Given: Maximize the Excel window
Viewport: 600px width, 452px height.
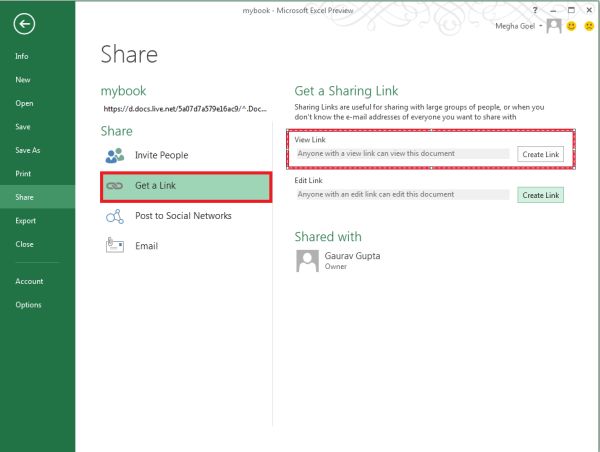Looking at the screenshot, I should [571, 10].
